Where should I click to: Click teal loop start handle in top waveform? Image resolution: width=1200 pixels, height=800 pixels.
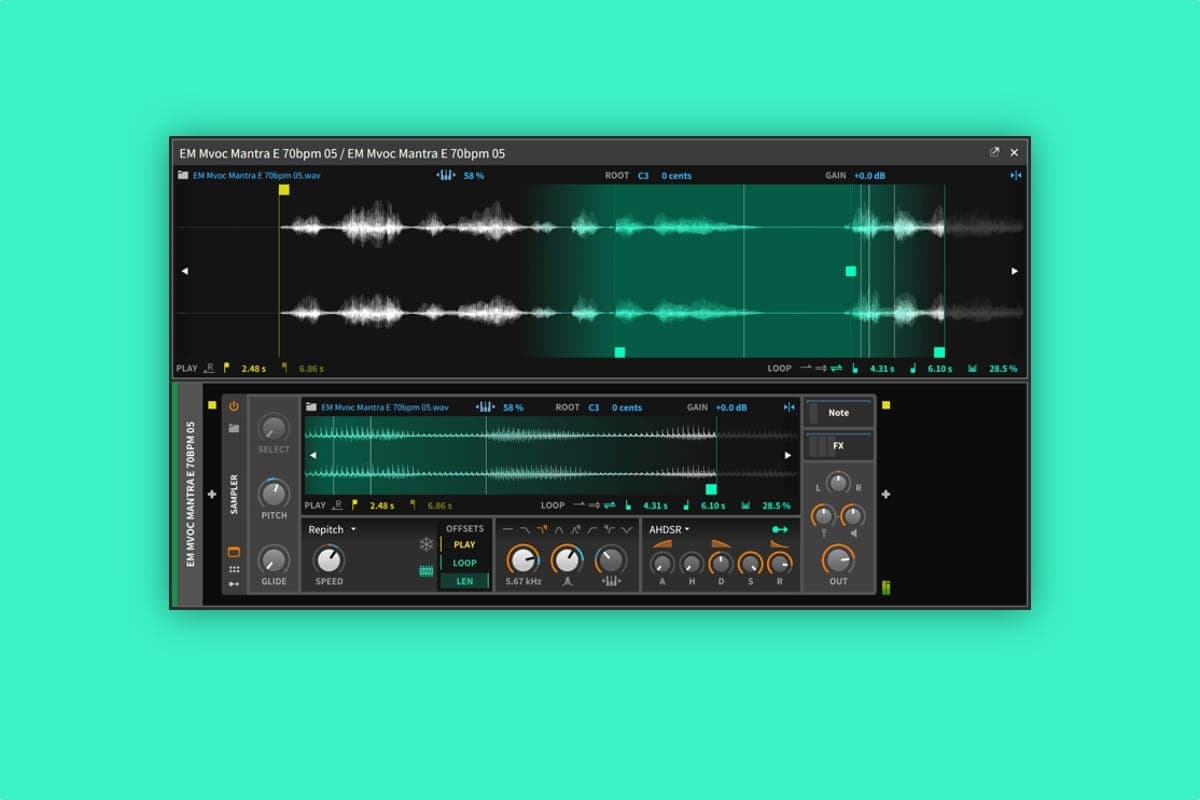(620, 352)
